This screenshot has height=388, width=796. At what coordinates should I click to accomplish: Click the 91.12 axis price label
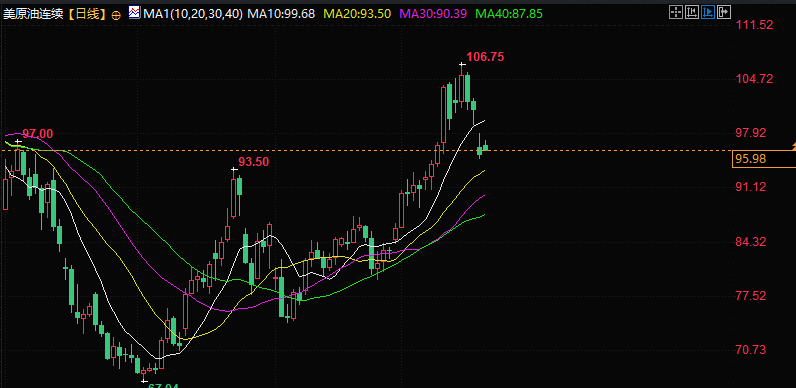[751, 187]
